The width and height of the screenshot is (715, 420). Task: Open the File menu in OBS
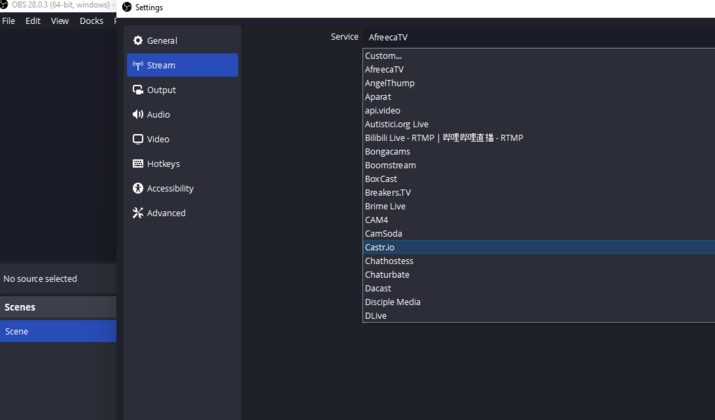click(x=8, y=21)
